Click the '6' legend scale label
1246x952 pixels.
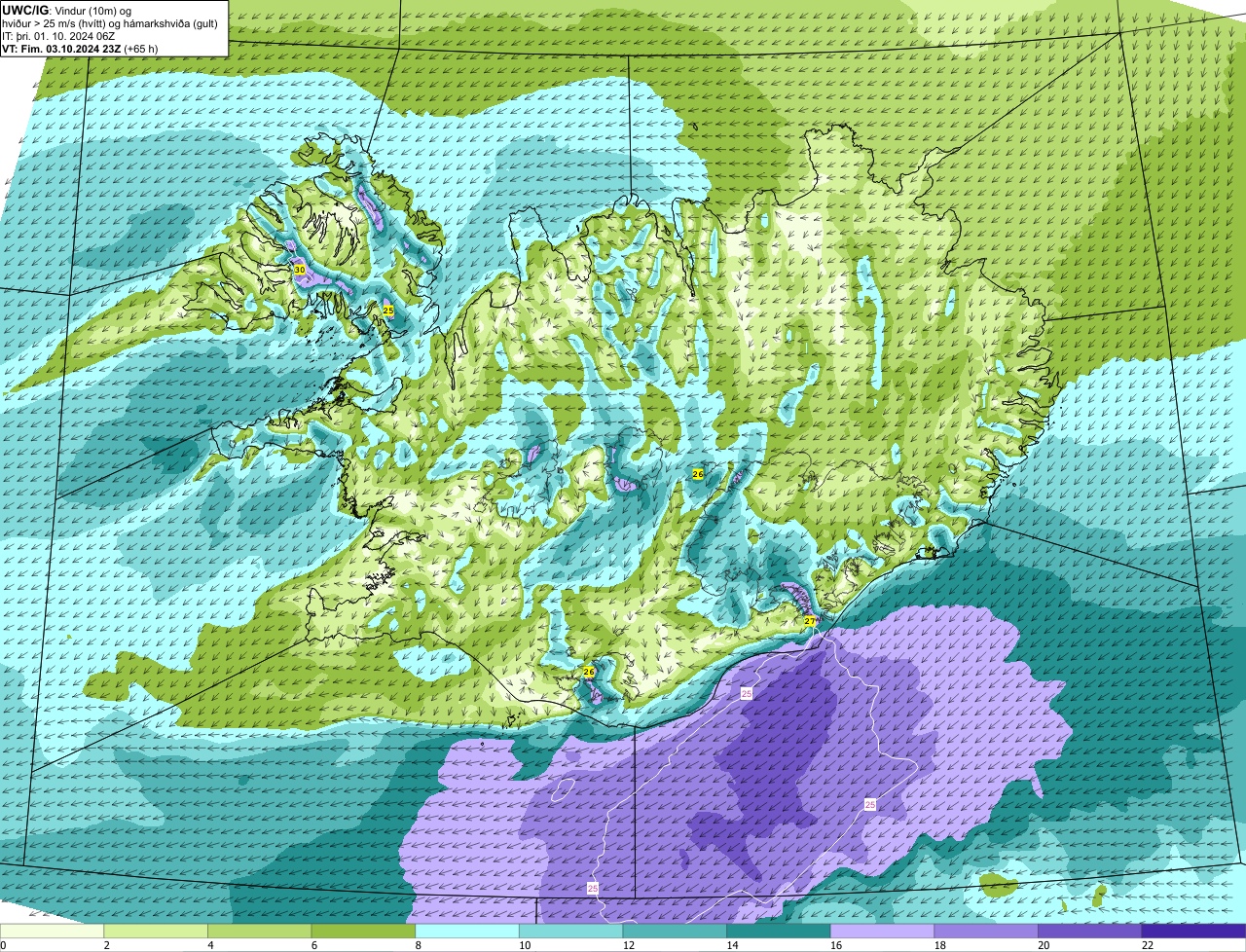tap(314, 945)
